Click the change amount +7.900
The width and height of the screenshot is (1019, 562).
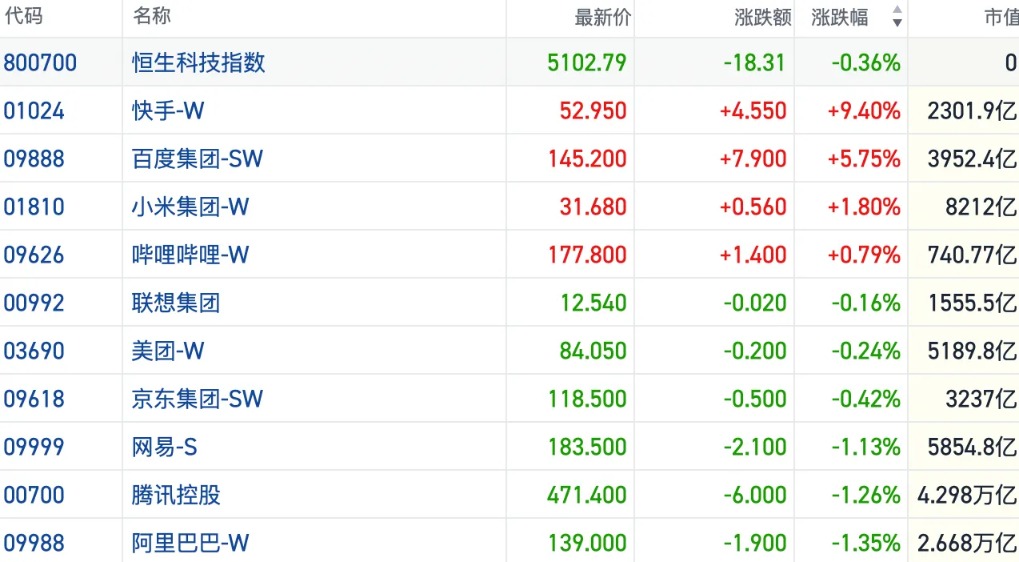tap(753, 159)
